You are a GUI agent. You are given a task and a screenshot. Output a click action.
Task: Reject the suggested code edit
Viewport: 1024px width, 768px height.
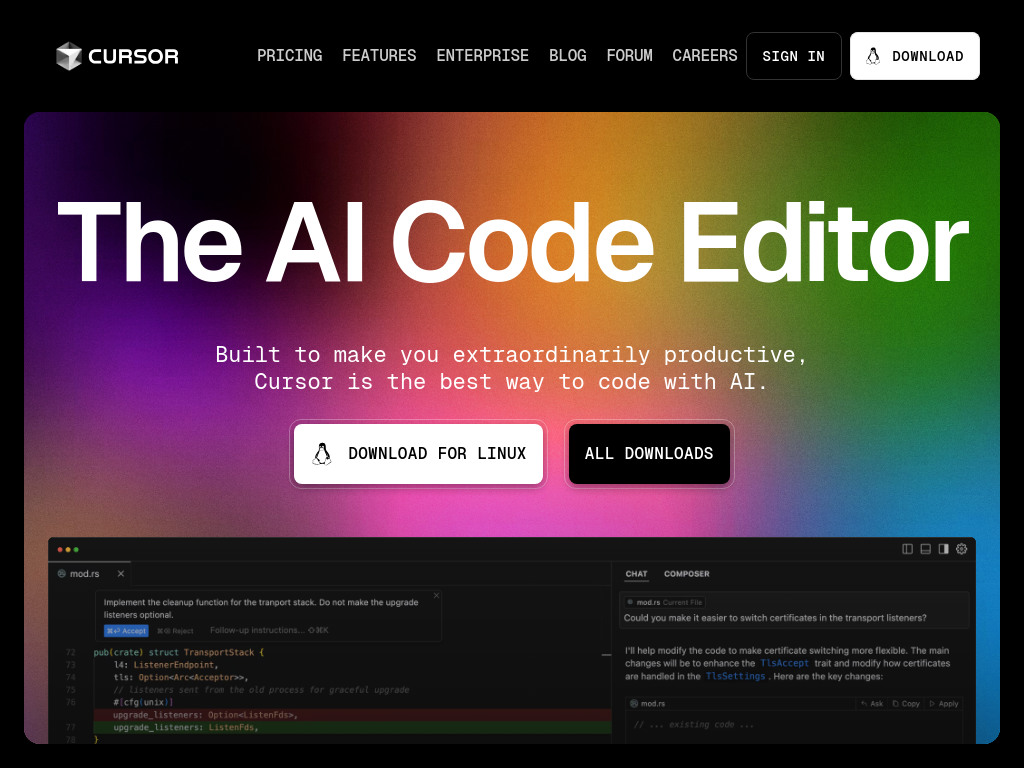pos(175,631)
